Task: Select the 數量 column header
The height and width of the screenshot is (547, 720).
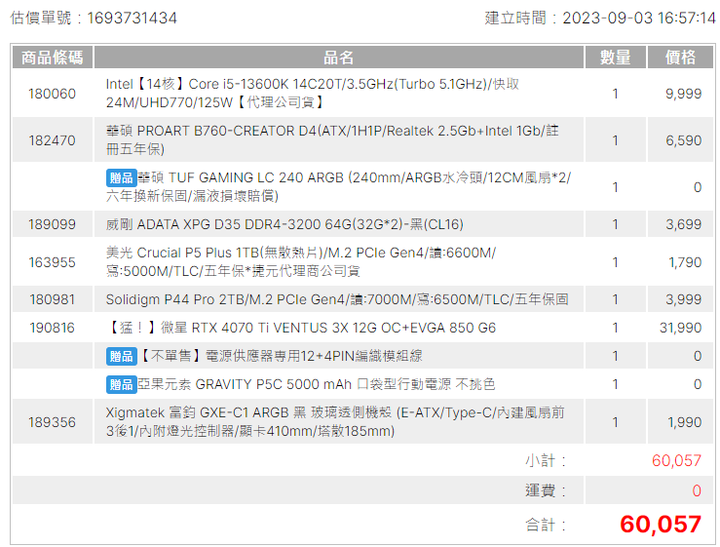Action: coord(615,57)
